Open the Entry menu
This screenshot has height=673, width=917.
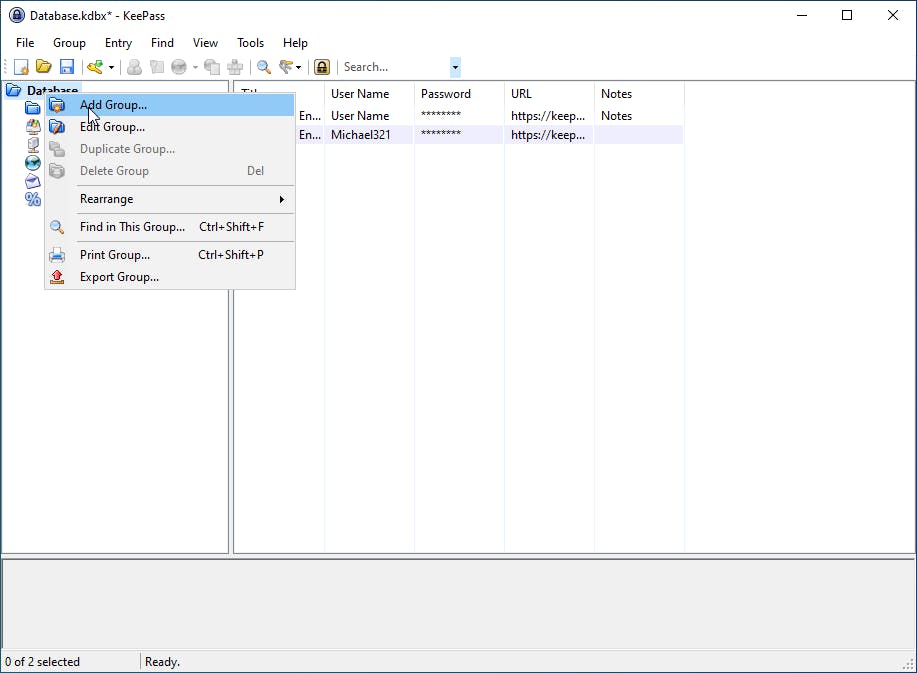coord(118,43)
